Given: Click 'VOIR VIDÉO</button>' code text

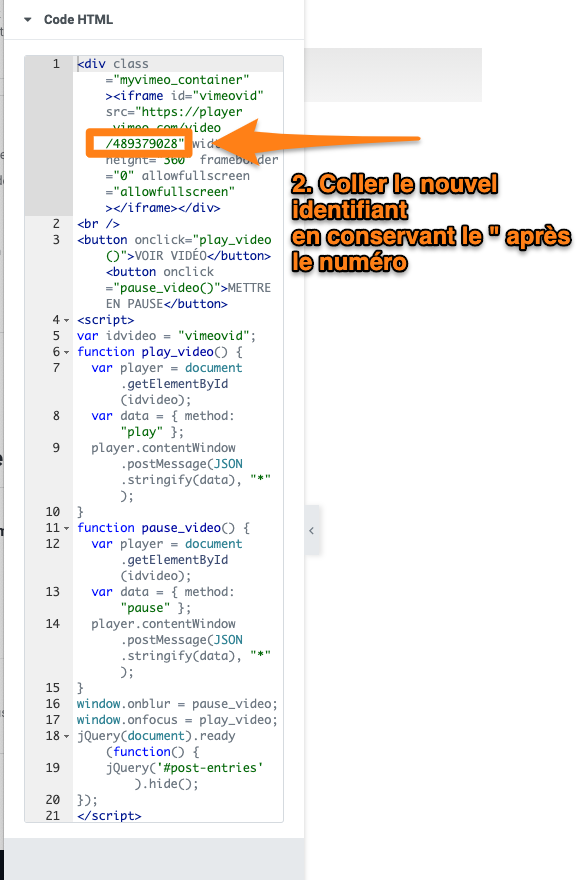Looking at the screenshot, I should 203,256.
